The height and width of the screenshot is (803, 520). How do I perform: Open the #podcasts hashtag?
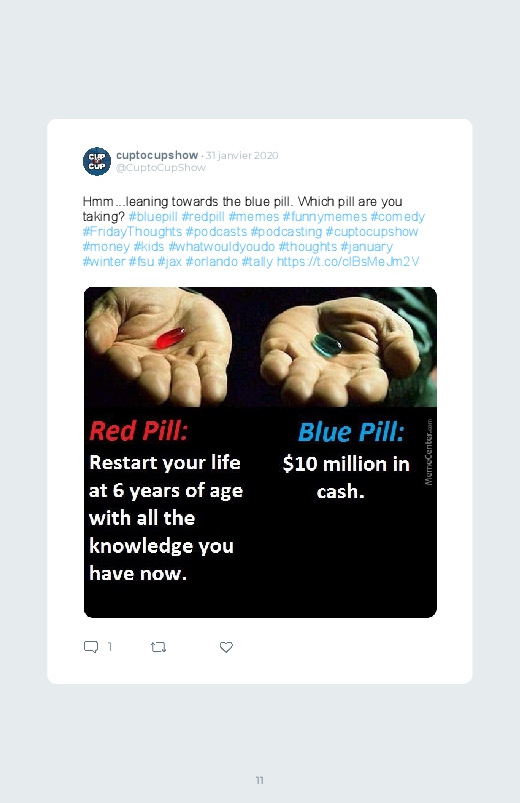tap(216, 231)
